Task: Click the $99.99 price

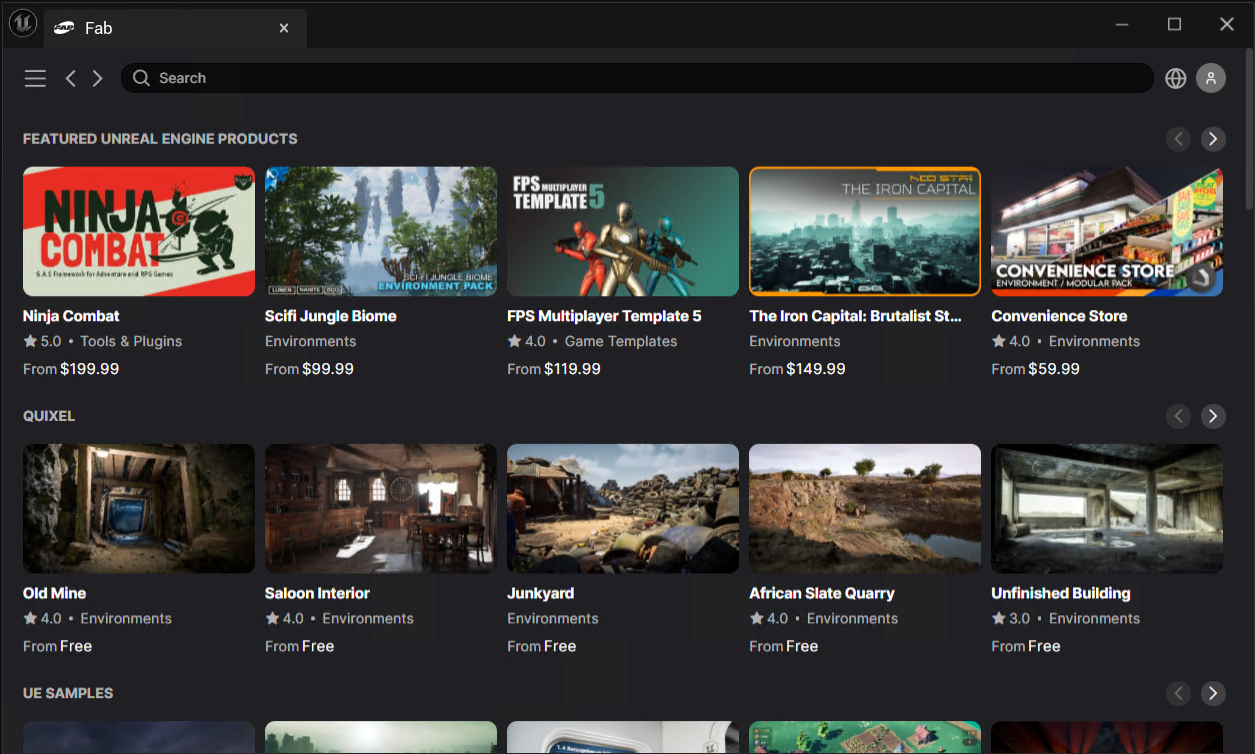Action: point(328,369)
